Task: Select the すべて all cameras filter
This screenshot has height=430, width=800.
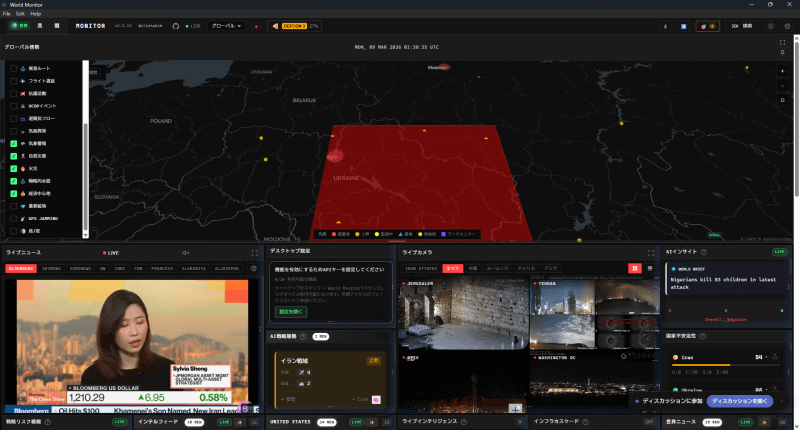Action: 453,268
